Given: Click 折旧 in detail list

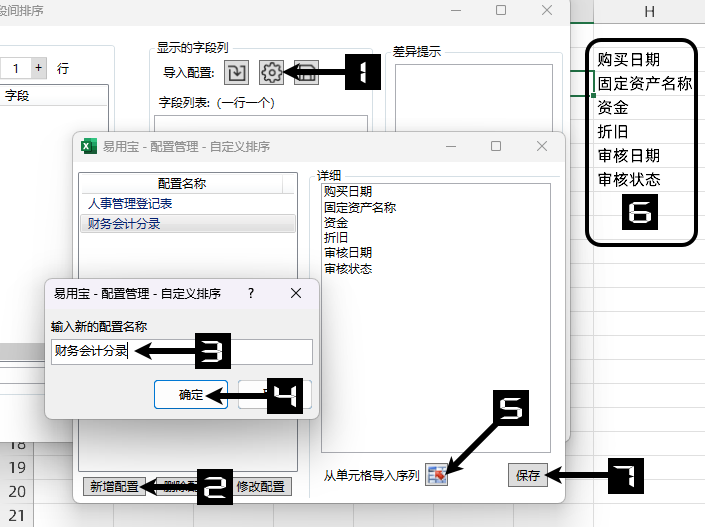Looking at the screenshot, I should click(x=336, y=237).
